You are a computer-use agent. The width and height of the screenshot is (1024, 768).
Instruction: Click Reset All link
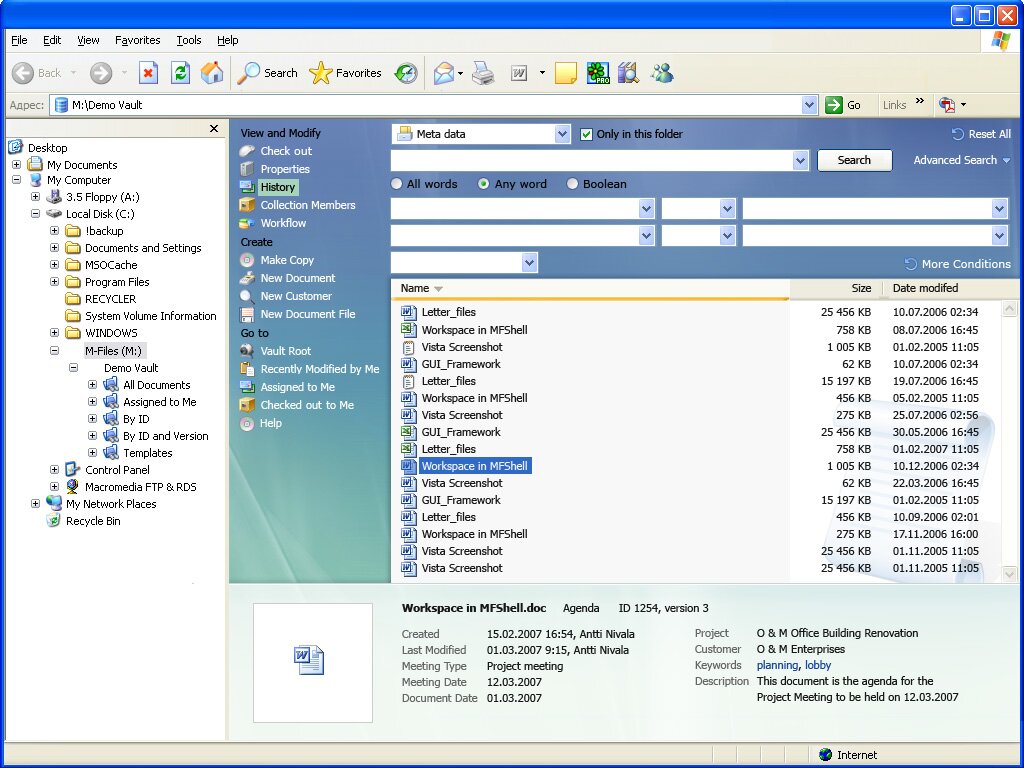[982, 134]
